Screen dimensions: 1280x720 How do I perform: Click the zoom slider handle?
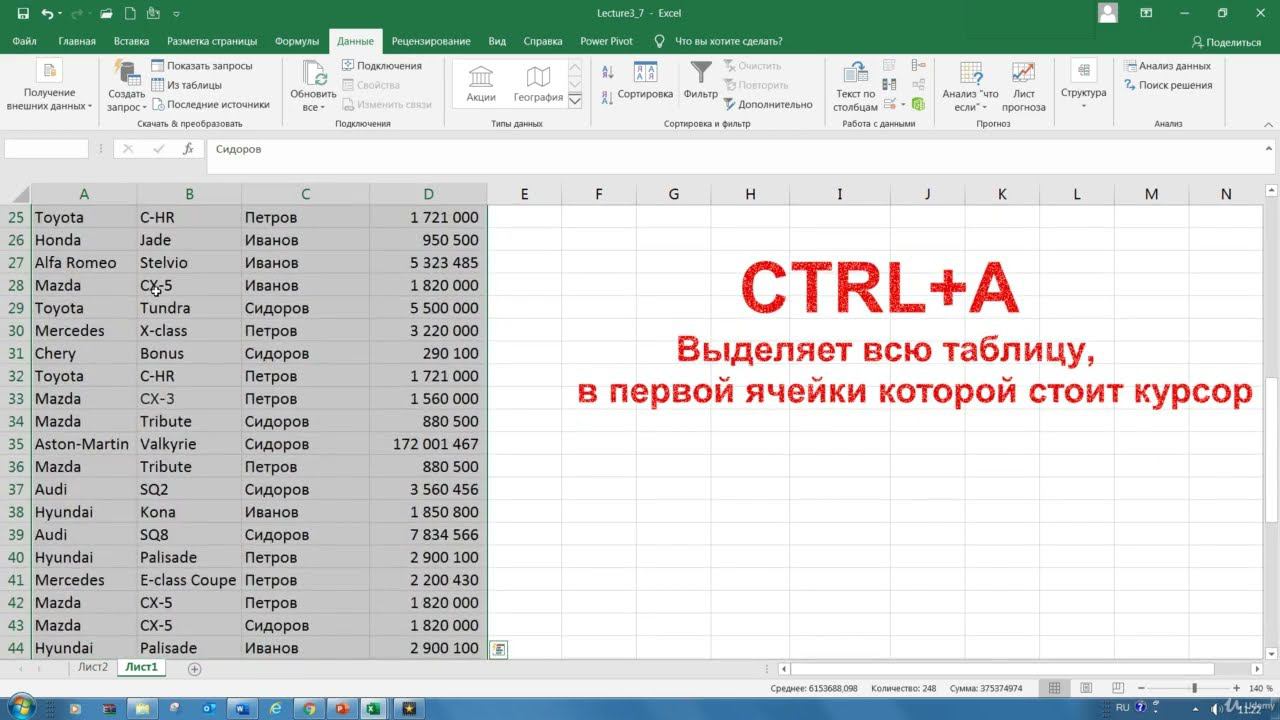pyautogui.click(x=1194, y=688)
